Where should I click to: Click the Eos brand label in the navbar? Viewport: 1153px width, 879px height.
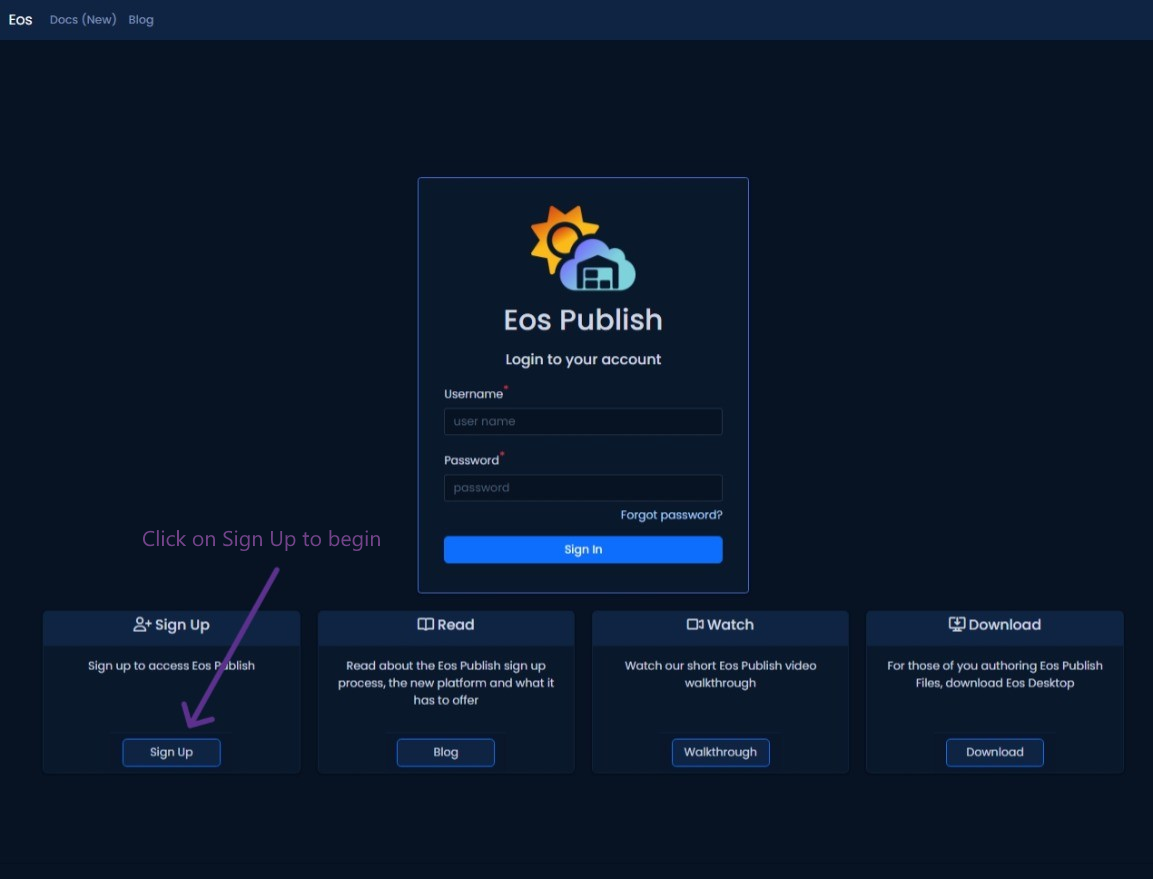click(x=19, y=19)
